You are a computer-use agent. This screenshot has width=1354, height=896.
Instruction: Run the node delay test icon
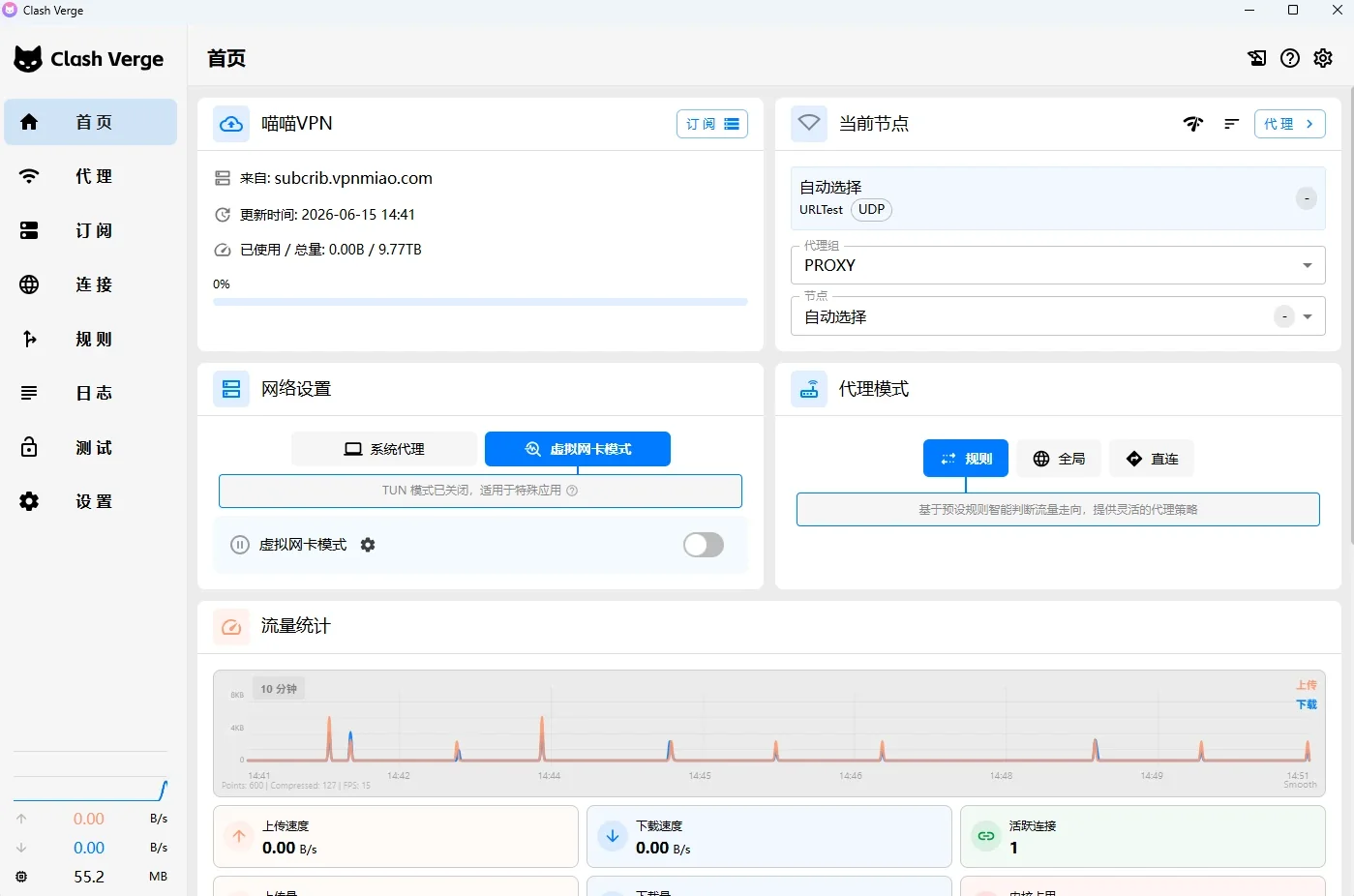(x=1193, y=124)
